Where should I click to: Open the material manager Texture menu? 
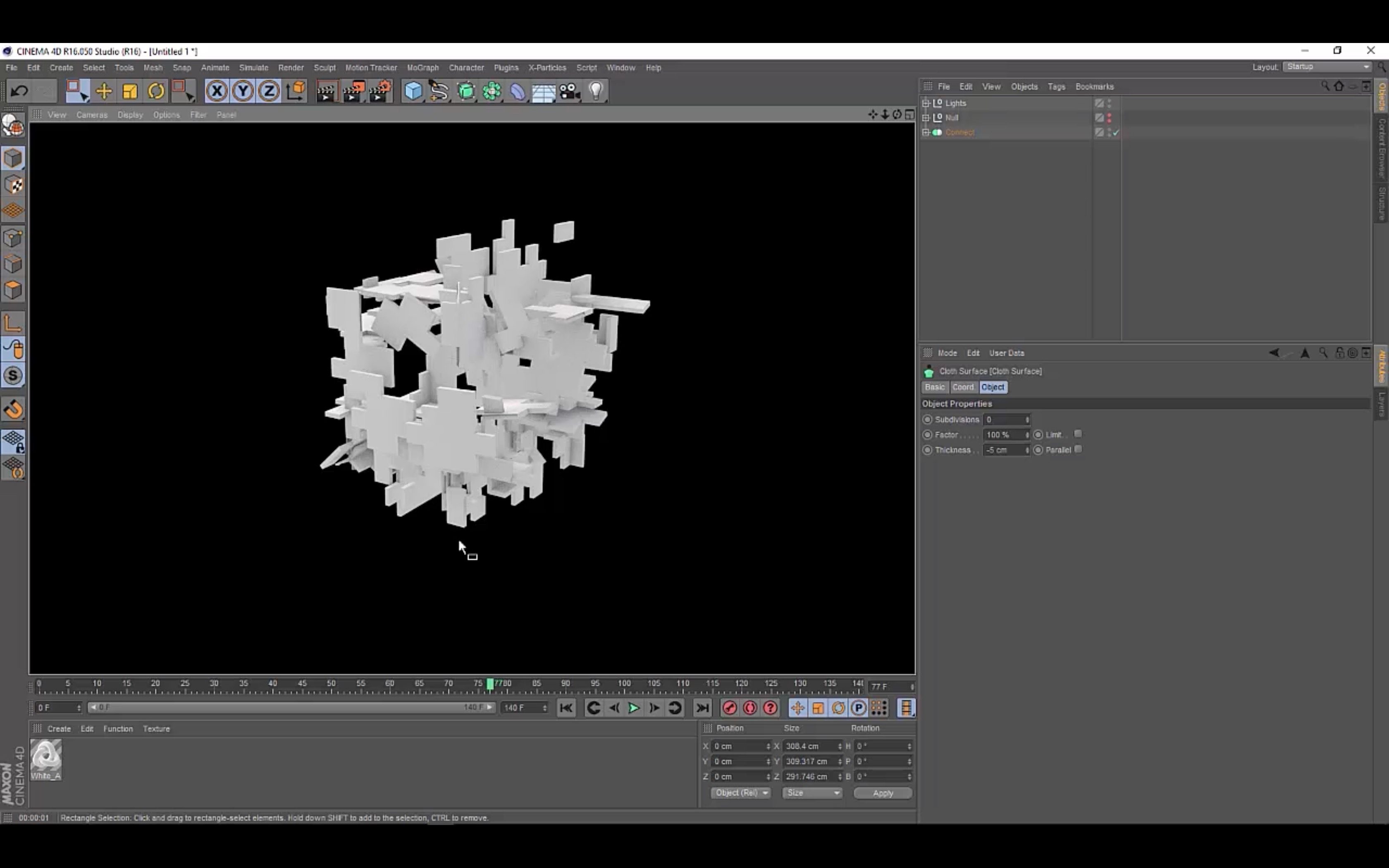click(156, 728)
